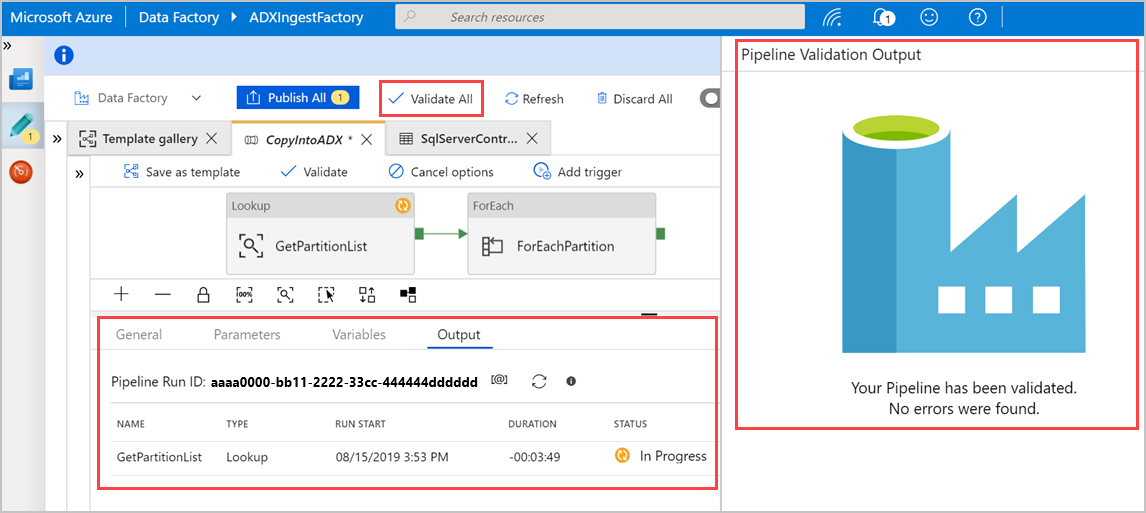Click the In Progress status cell
Viewport: 1146px width, 513px height.
pos(661,456)
